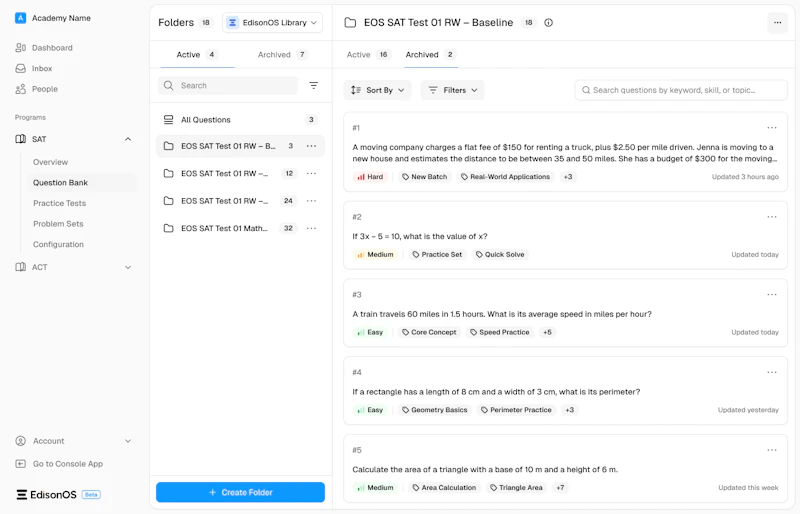Screen dimensions: 800x514
Task: Open the Filters dropdown
Action: pos(453,90)
